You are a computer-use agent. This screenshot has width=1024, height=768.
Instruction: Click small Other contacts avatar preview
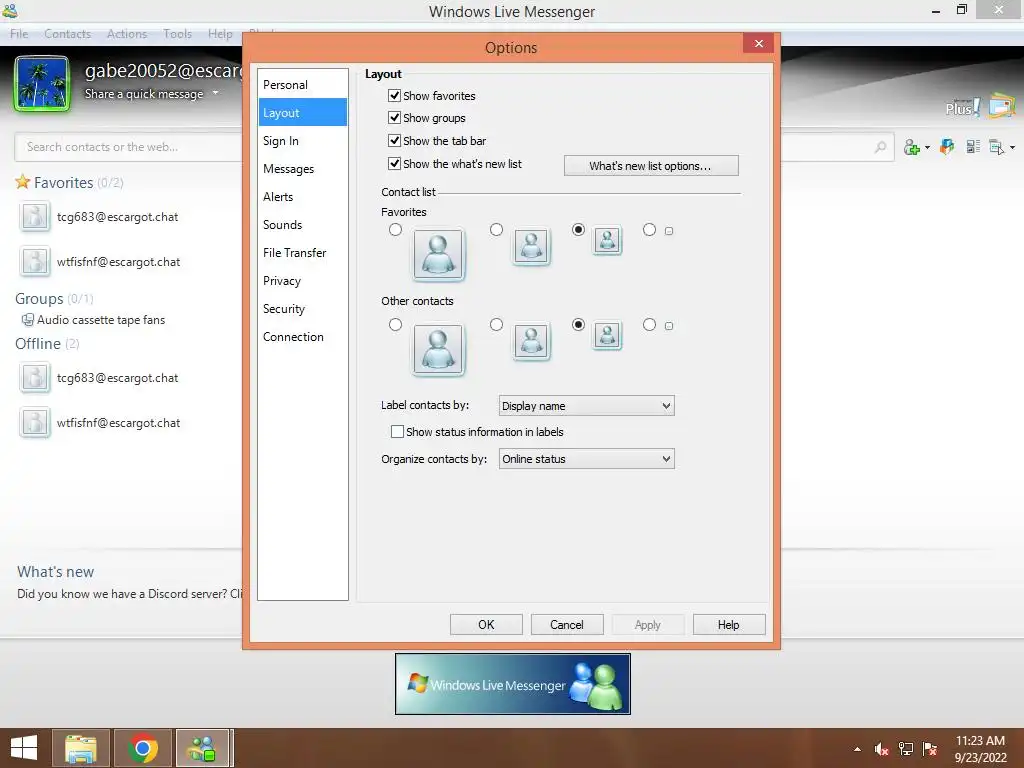coord(607,336)
